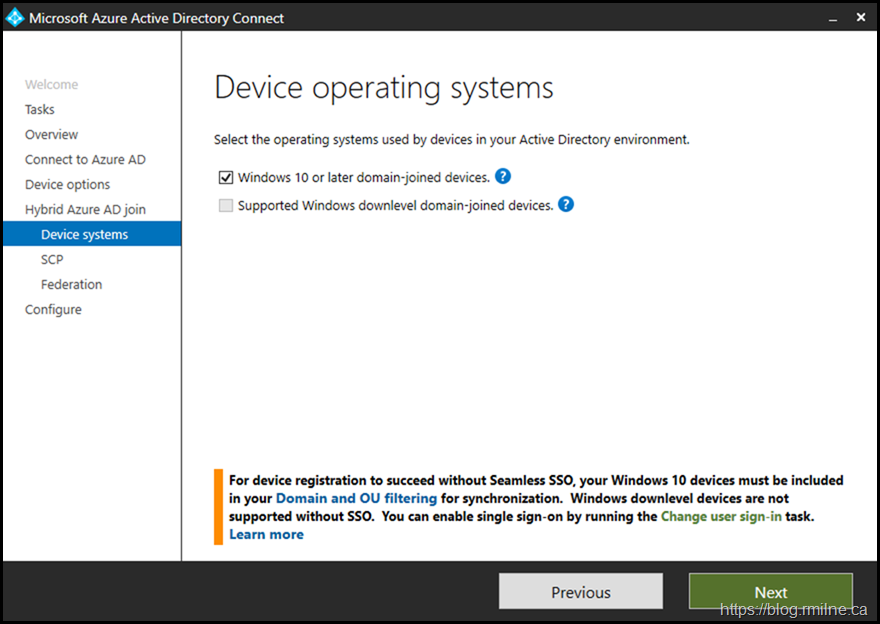Select Device options in sidebar

coord(67,185)
